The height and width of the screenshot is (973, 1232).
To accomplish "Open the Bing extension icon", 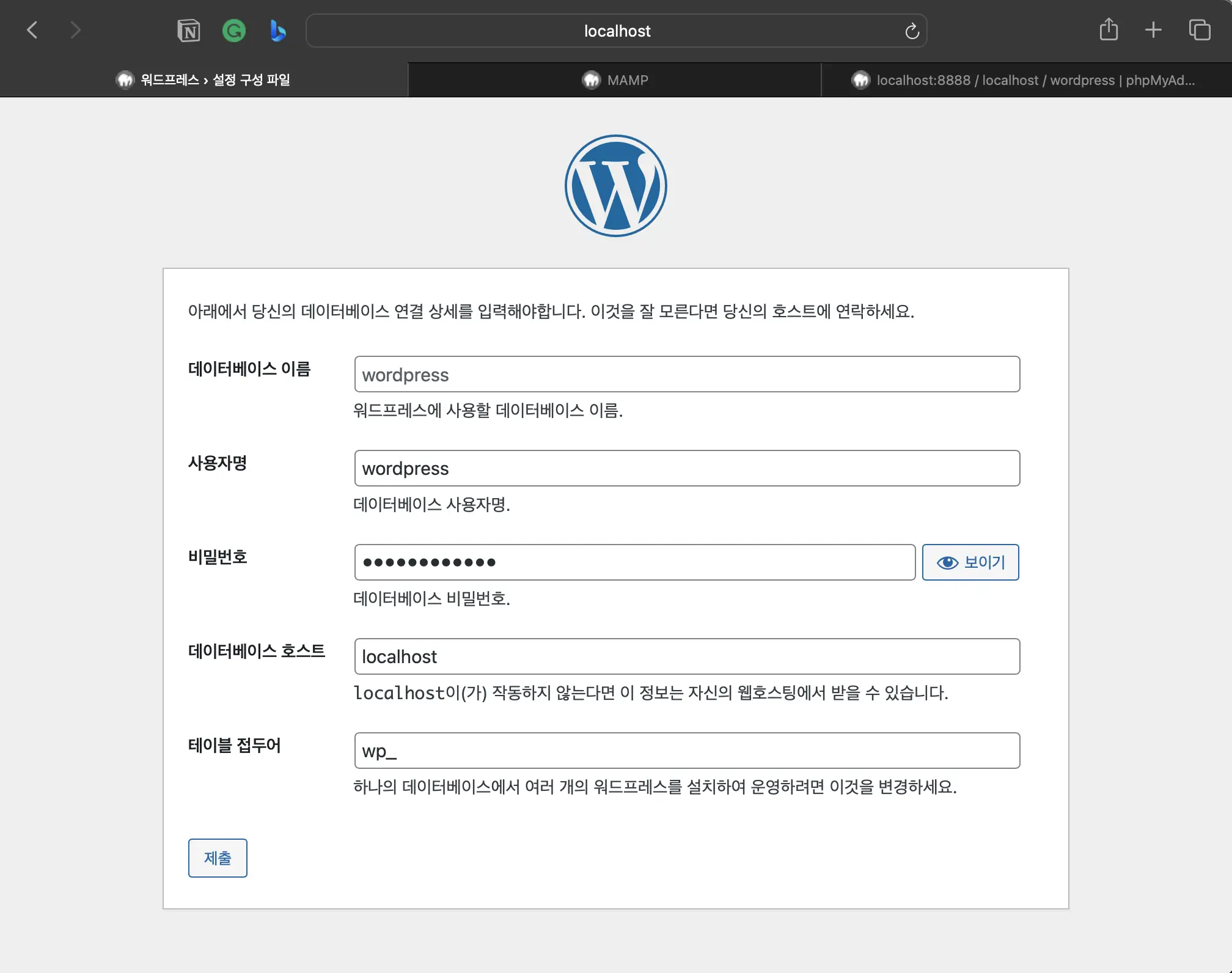I will point(277,30).
